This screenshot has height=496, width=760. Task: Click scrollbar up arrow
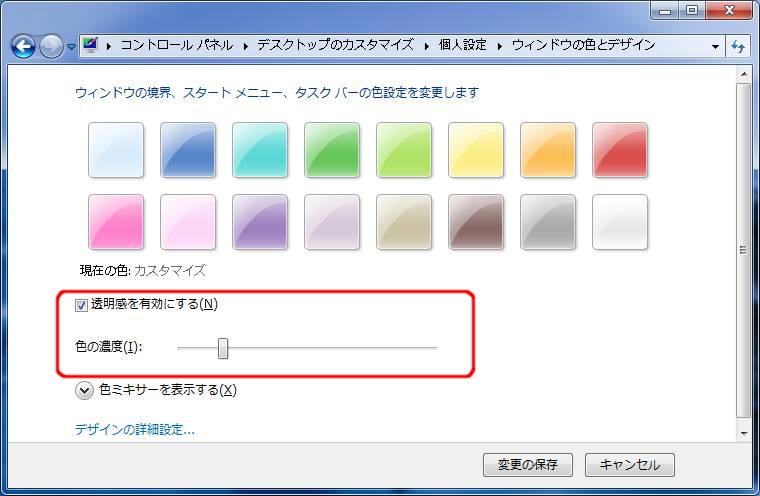coord(744,75)
